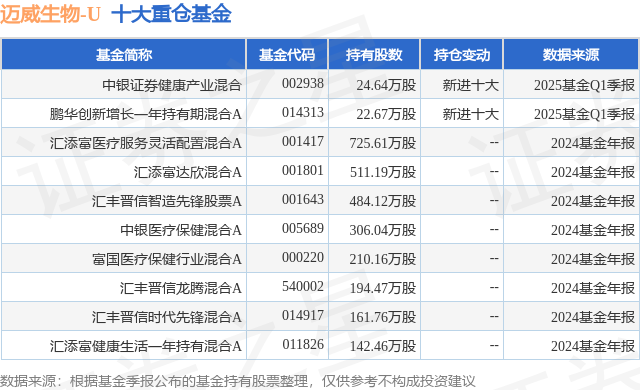Click fund code 001643

(x=303, y=199)
